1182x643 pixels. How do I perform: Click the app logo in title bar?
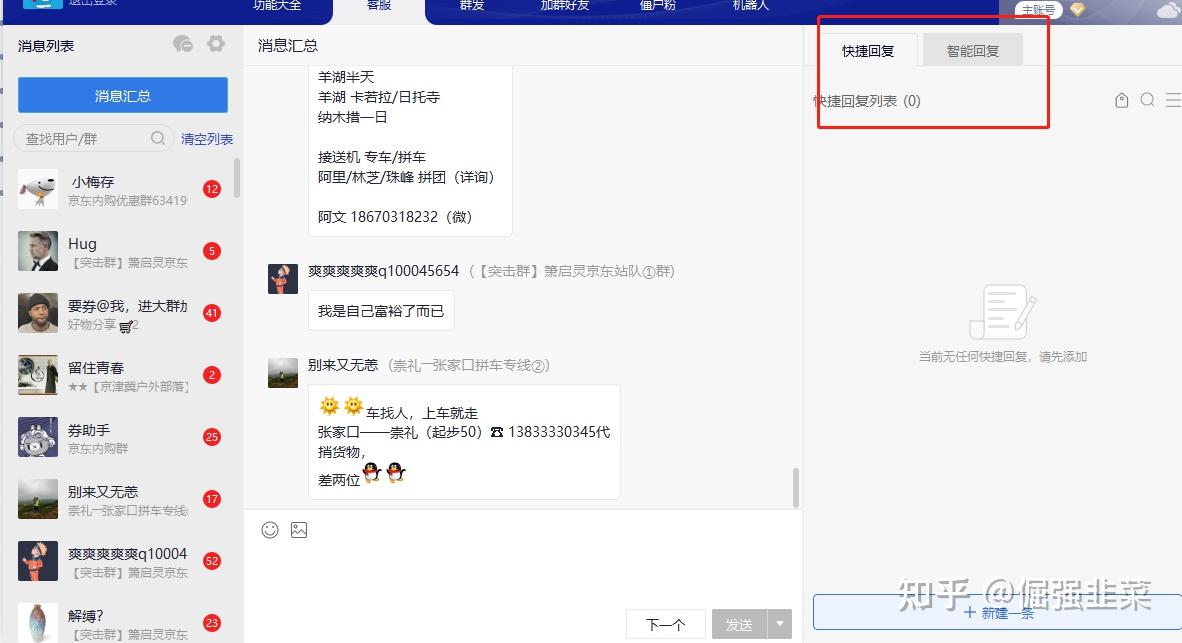click(41, 4)
